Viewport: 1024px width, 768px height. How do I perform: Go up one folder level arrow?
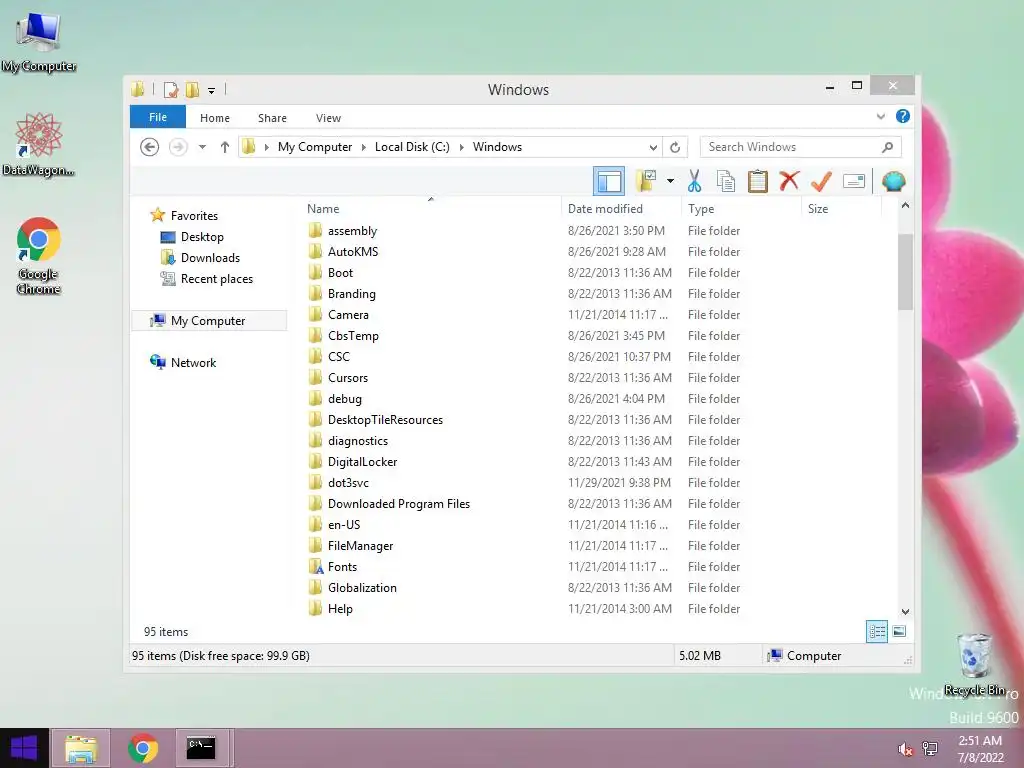click(x=225, y=147)
